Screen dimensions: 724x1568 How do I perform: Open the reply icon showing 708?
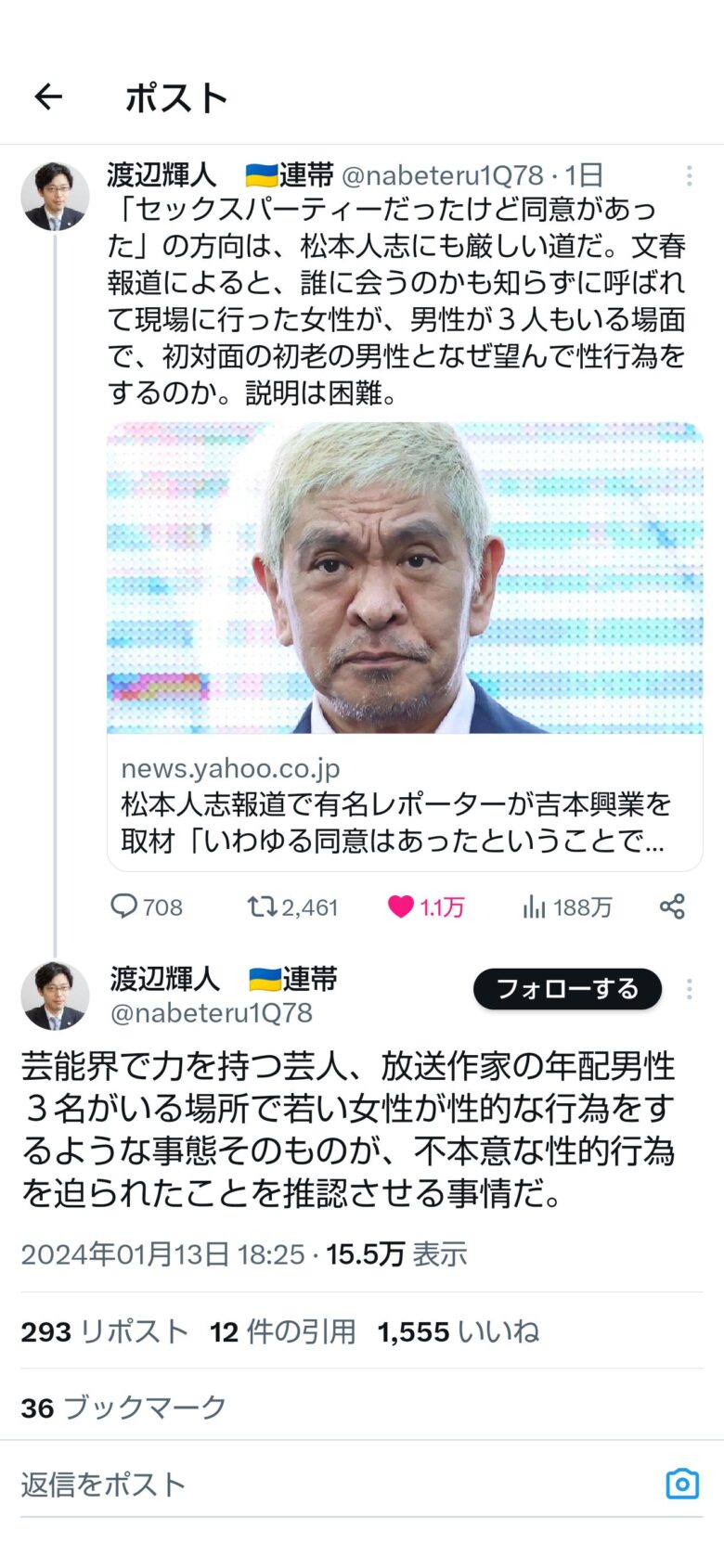point(123,906)
